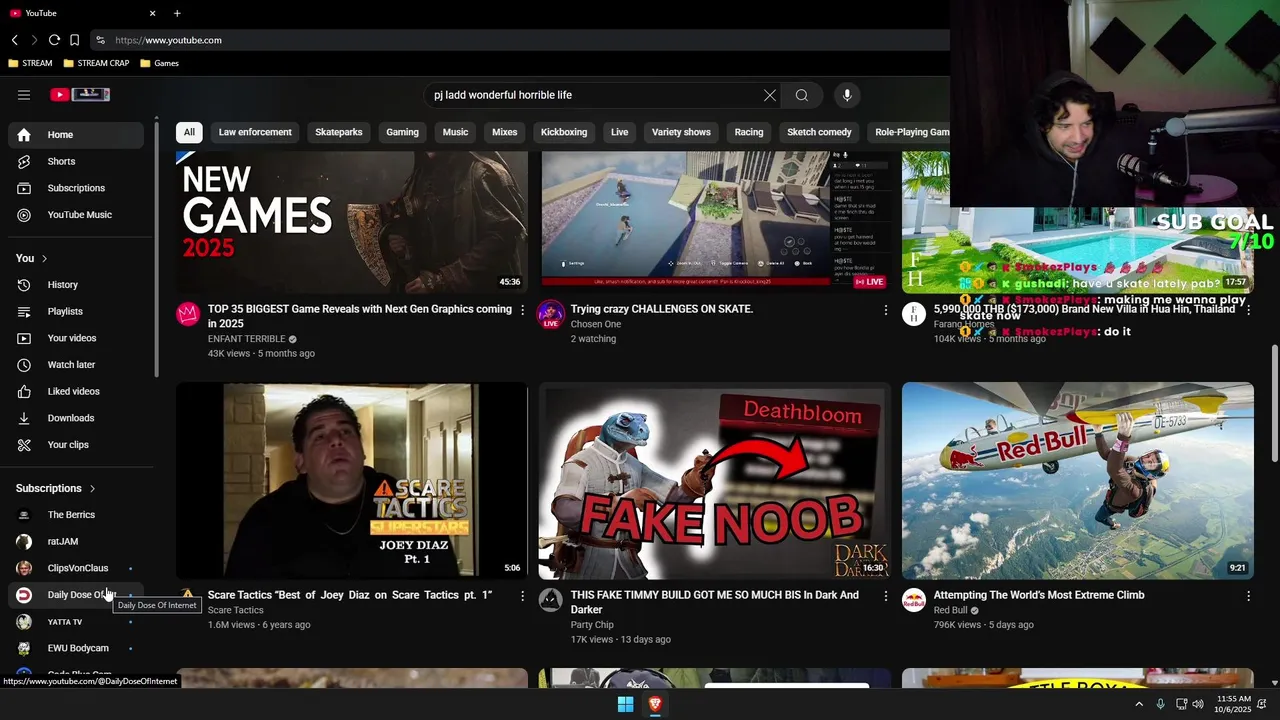The image size is (1280, 720).
Task: Open Shorts in the sidebar
Action: click(76, 161)
